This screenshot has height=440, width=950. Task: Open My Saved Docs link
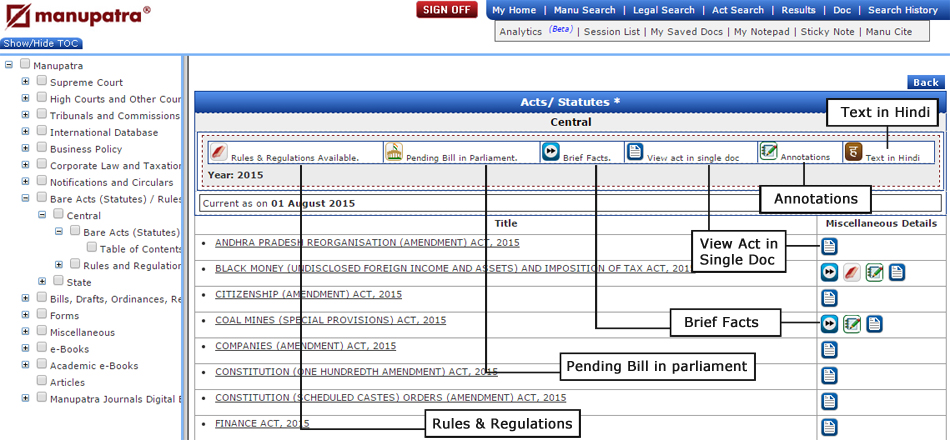(686, 32)
